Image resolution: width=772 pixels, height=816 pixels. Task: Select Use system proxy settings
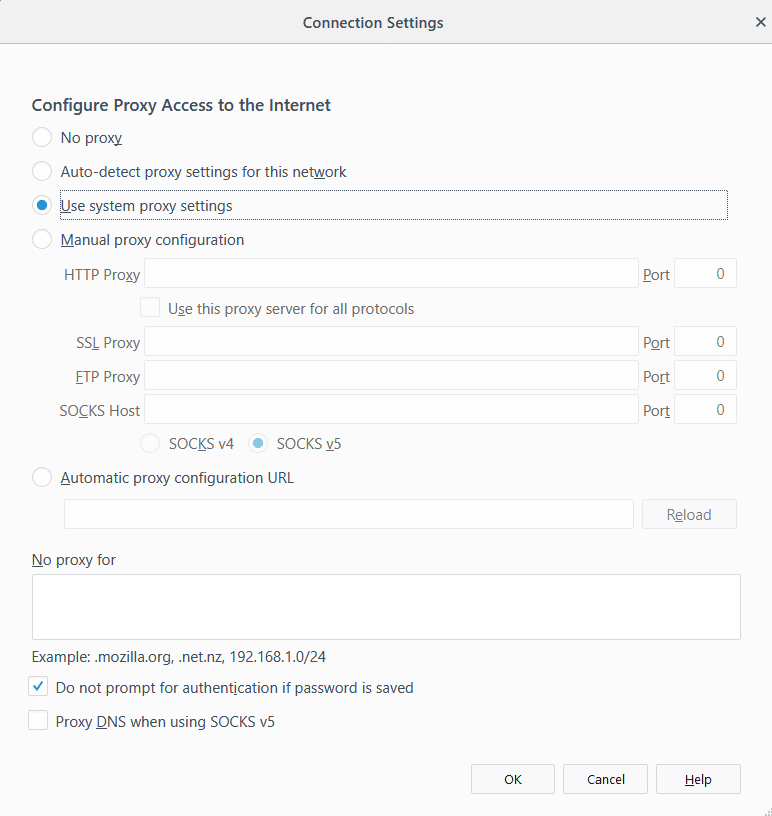(x=41, y=204)
